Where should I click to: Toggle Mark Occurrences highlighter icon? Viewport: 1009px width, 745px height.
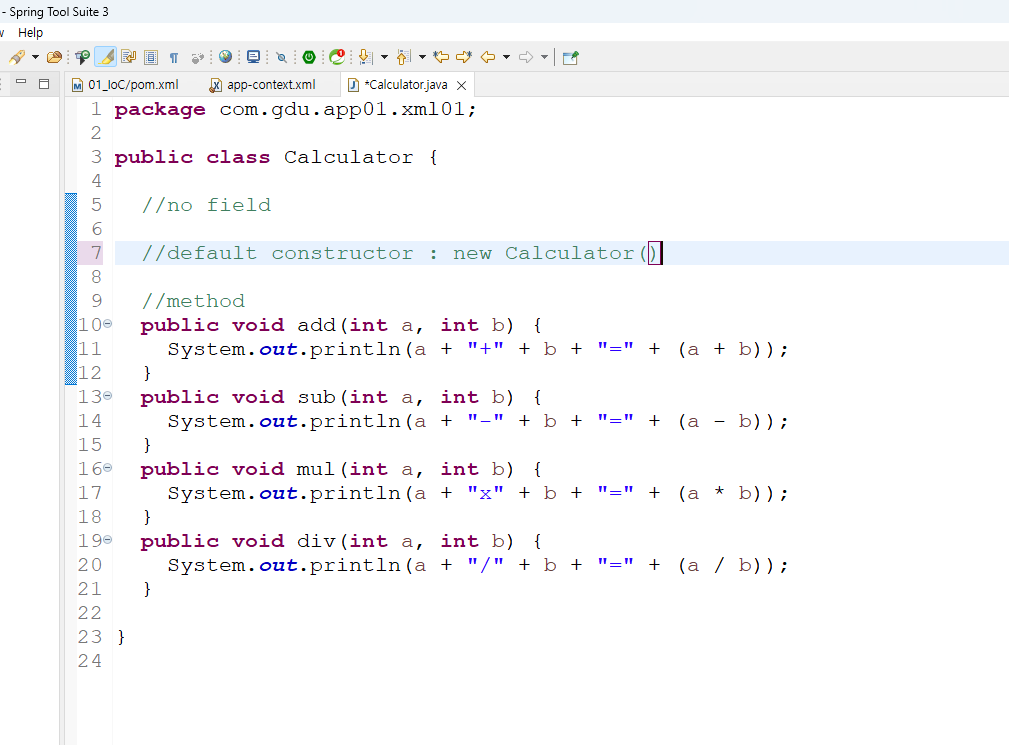click(106, 57)
